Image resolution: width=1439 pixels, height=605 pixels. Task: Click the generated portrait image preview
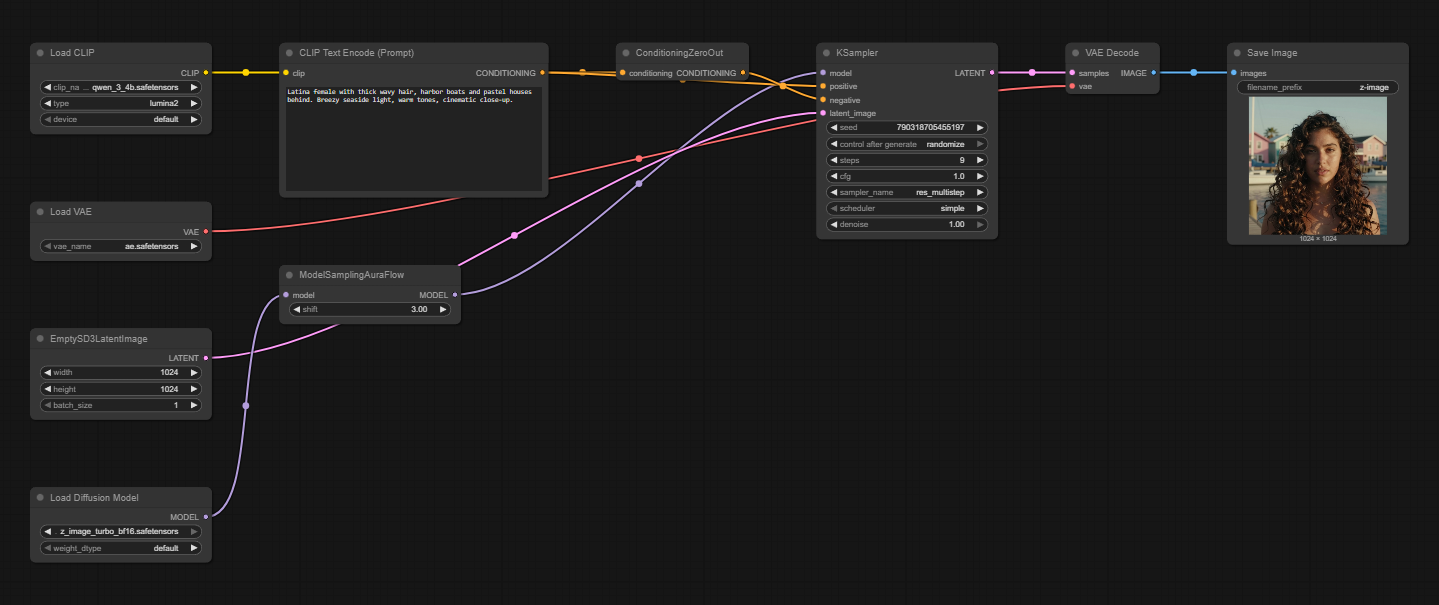tap(1317, 166)
